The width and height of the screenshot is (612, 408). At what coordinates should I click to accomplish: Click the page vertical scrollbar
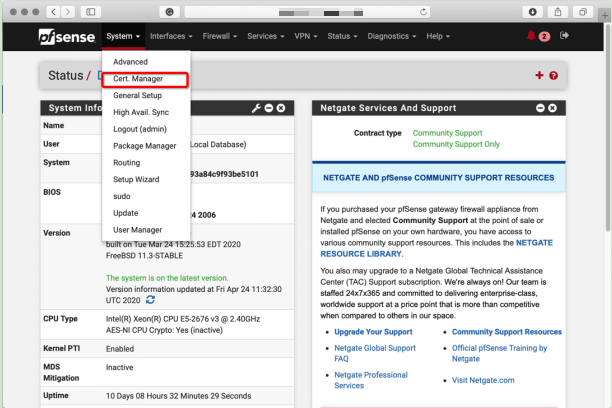pos(608,129)
